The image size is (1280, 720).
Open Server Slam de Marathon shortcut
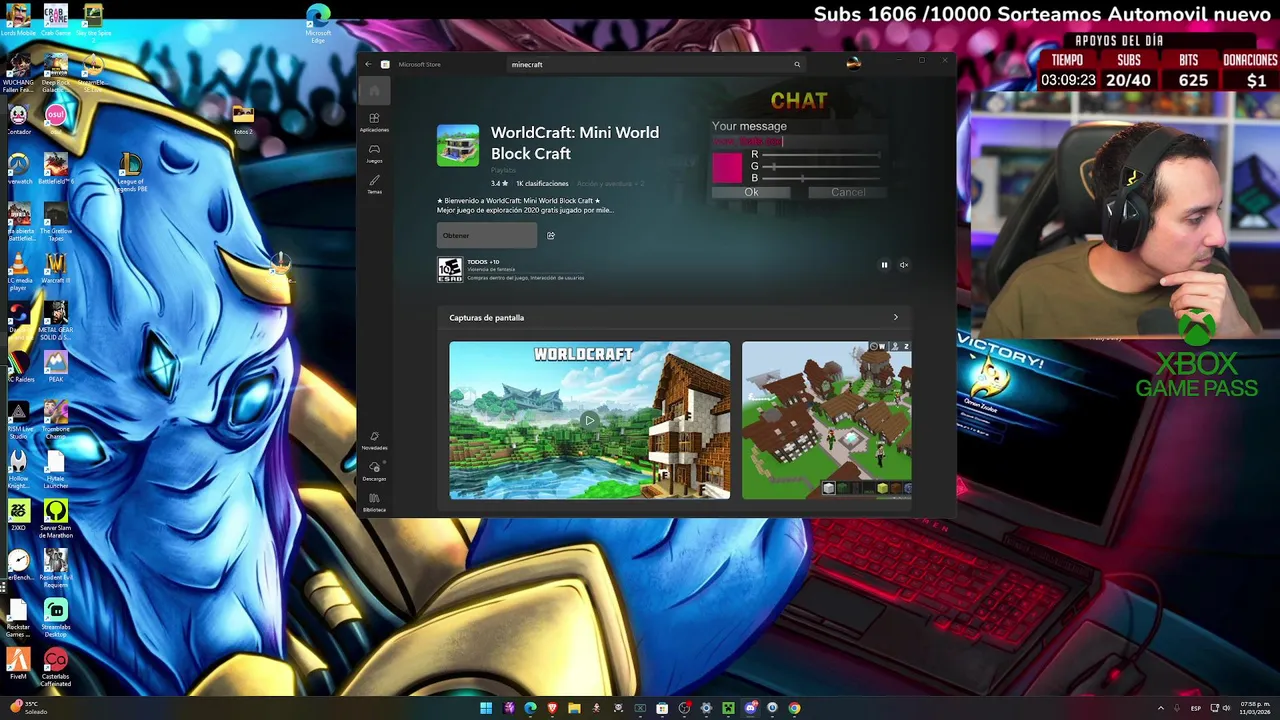[x=56, y=520]
